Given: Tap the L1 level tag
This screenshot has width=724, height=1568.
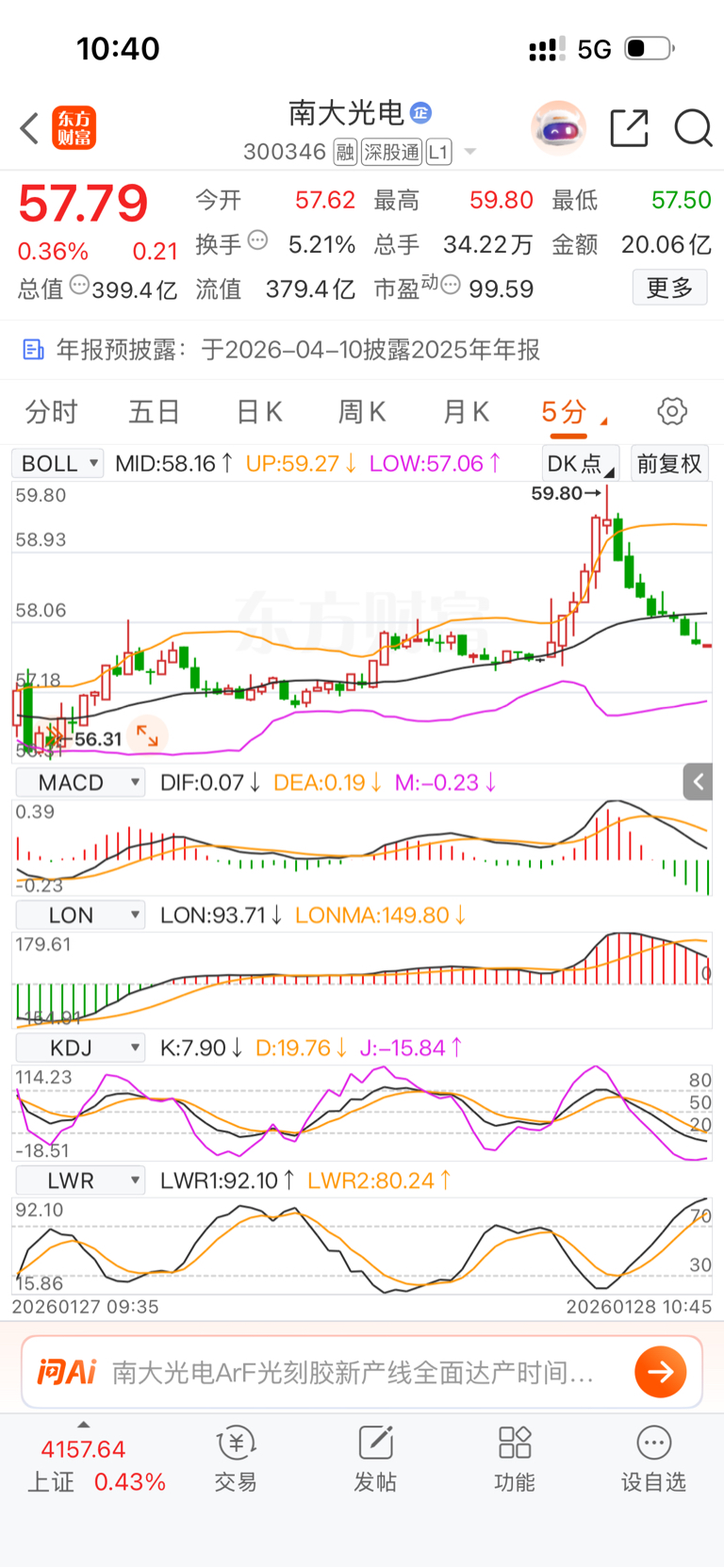Looking at the screenshot, I should pos(439,152).
